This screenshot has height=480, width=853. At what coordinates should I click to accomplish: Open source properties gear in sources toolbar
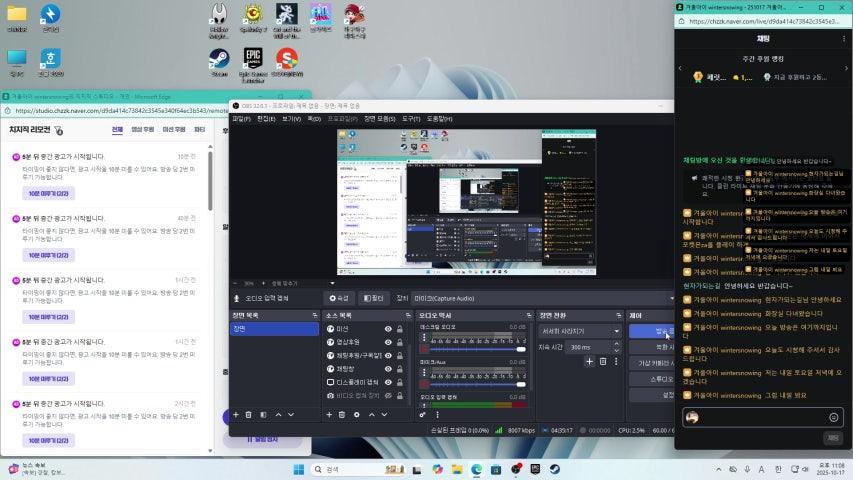click(356, 414)
